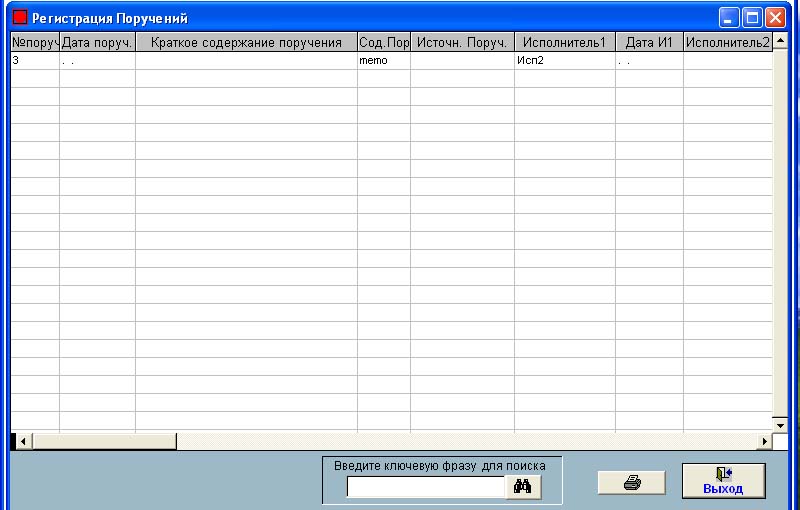
Task: Click the horizontal scrollbar thumb
Action: [104, 441]
